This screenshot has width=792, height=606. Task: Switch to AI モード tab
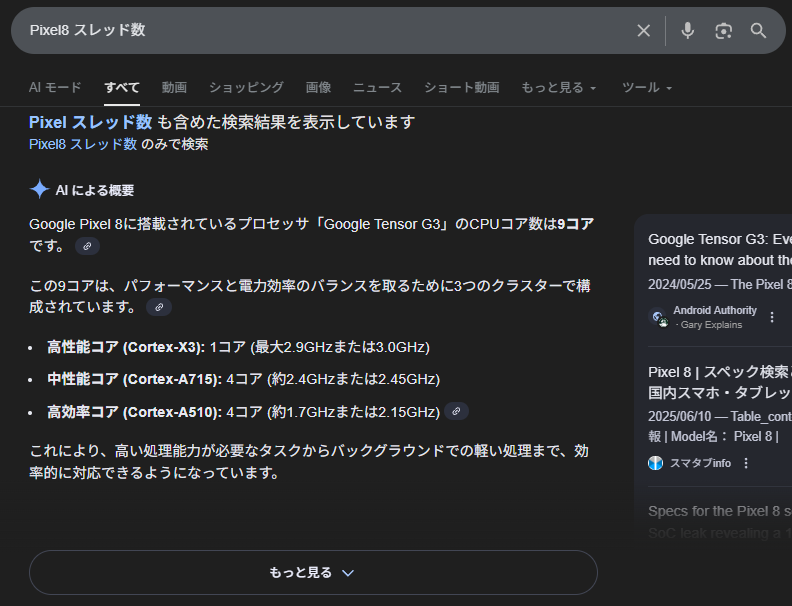[55, 87]
